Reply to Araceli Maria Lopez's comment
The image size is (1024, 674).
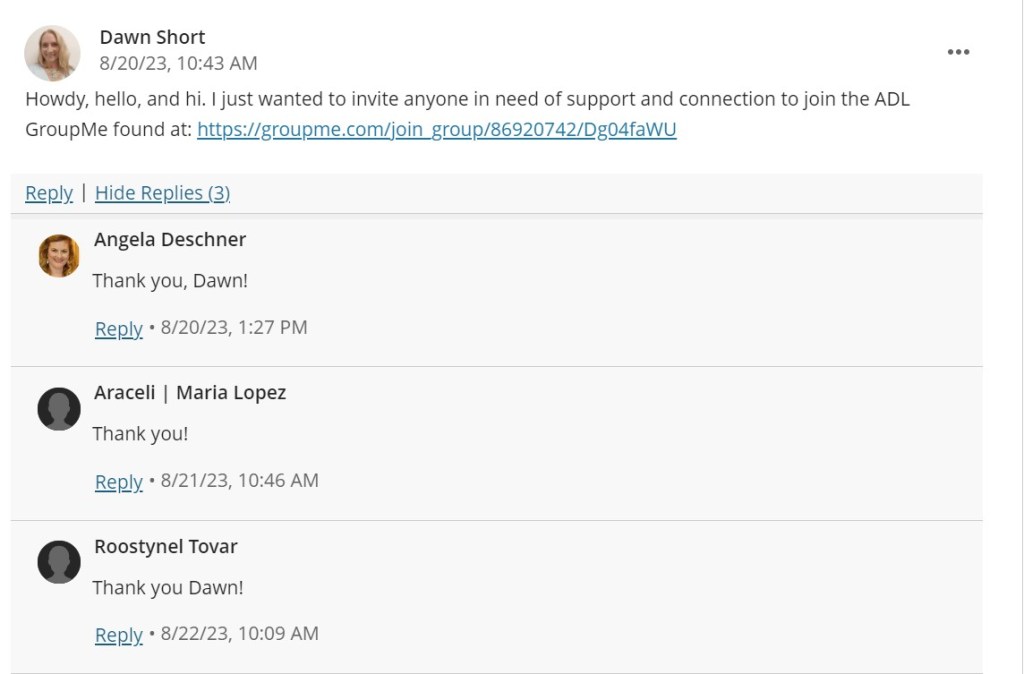click(118, 481)
